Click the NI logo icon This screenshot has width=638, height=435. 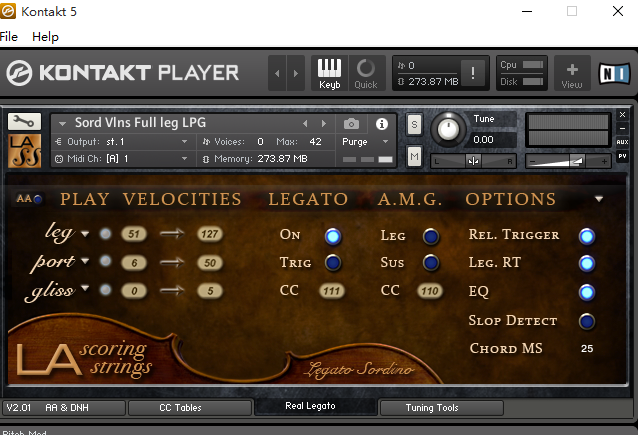(x=614, y=74)
